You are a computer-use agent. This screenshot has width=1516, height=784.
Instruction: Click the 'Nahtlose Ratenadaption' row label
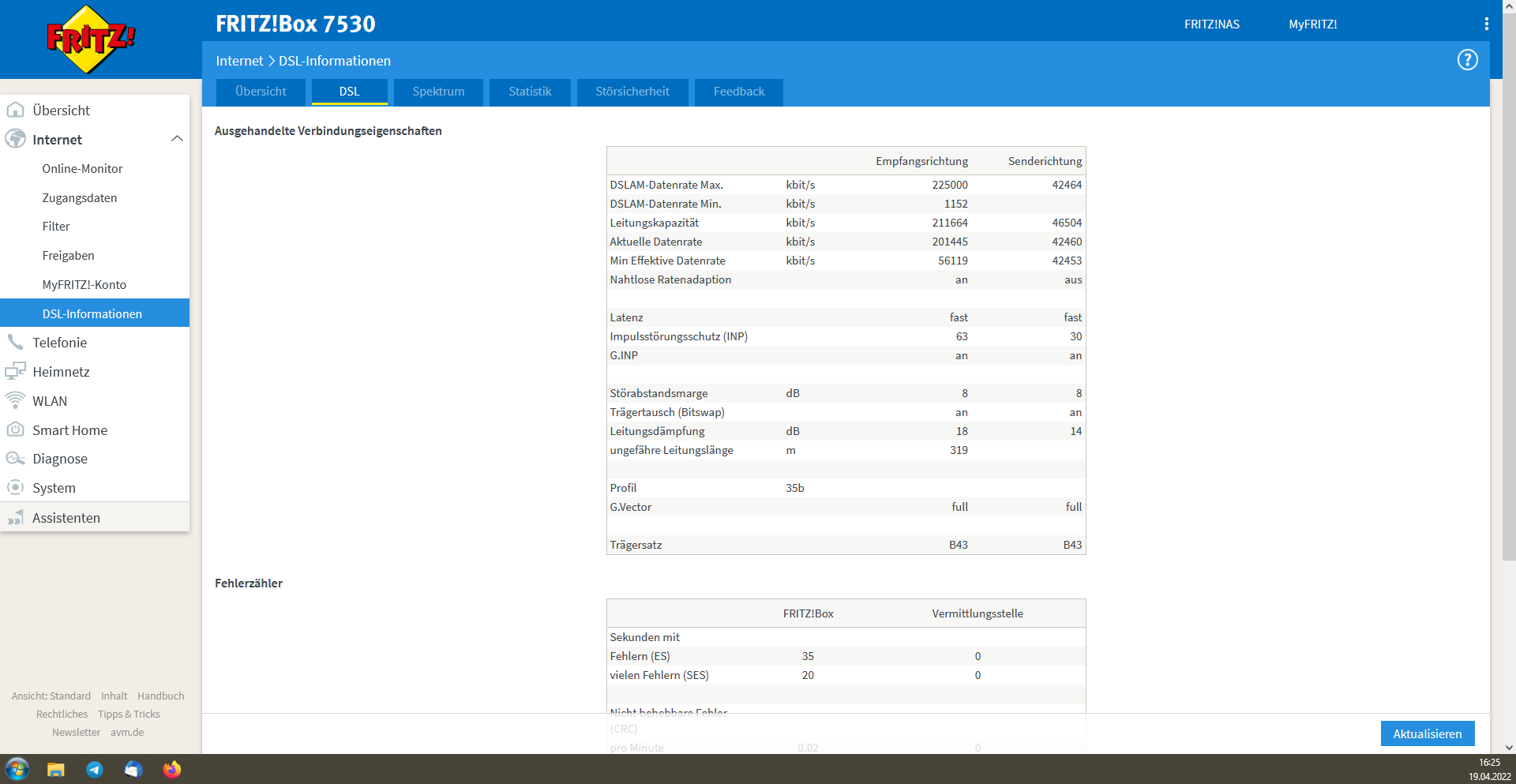pos(670,279)
